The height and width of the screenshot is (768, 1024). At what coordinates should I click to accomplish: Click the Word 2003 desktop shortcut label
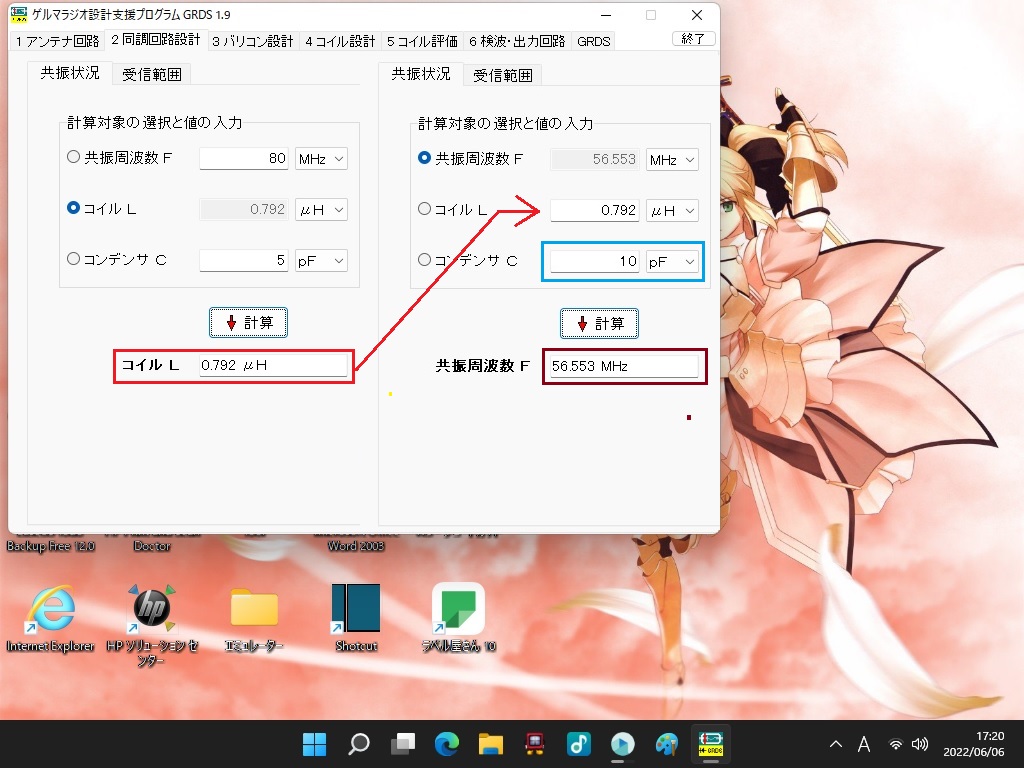356,546
